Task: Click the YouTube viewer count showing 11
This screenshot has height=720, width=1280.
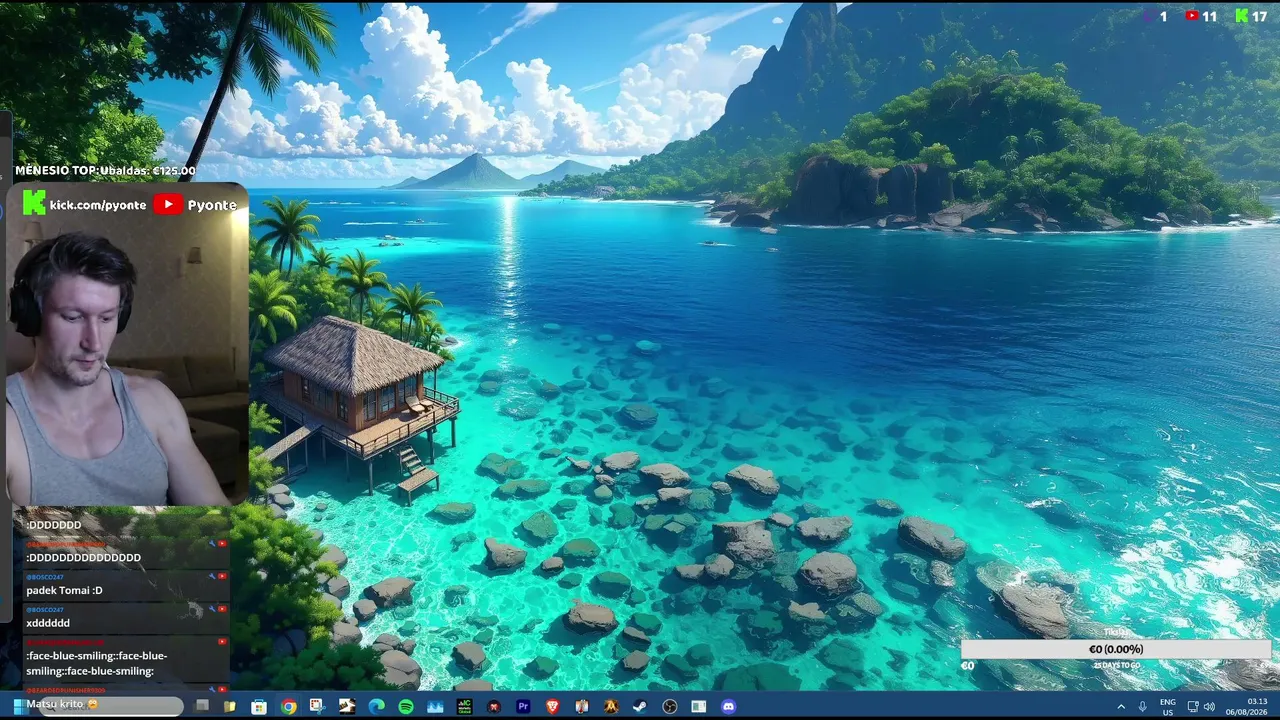Action: click(1201, 16)
